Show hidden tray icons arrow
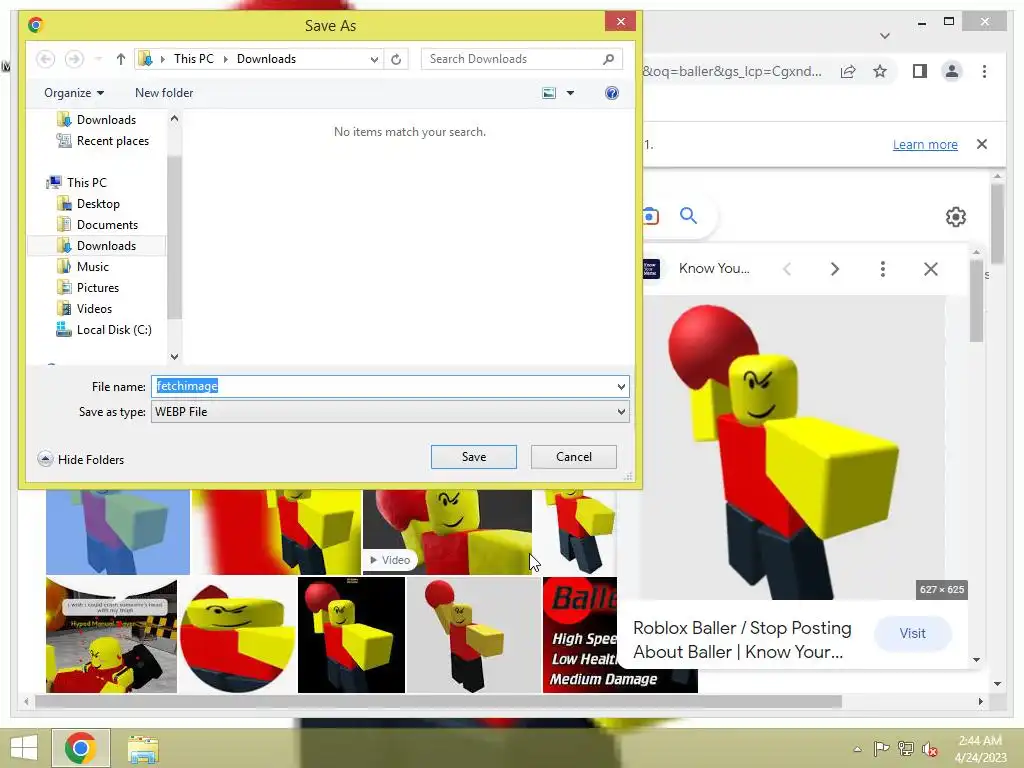Screen dimensions: 1024x768 point(857,748)
